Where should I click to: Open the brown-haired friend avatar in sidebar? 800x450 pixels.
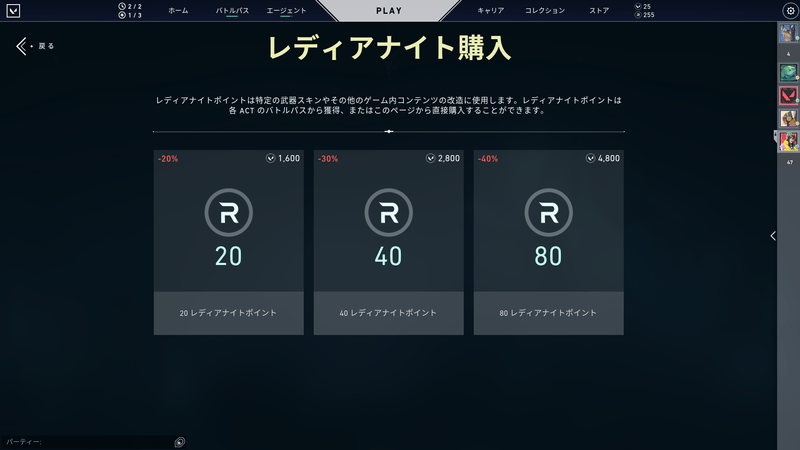(788, 118)
